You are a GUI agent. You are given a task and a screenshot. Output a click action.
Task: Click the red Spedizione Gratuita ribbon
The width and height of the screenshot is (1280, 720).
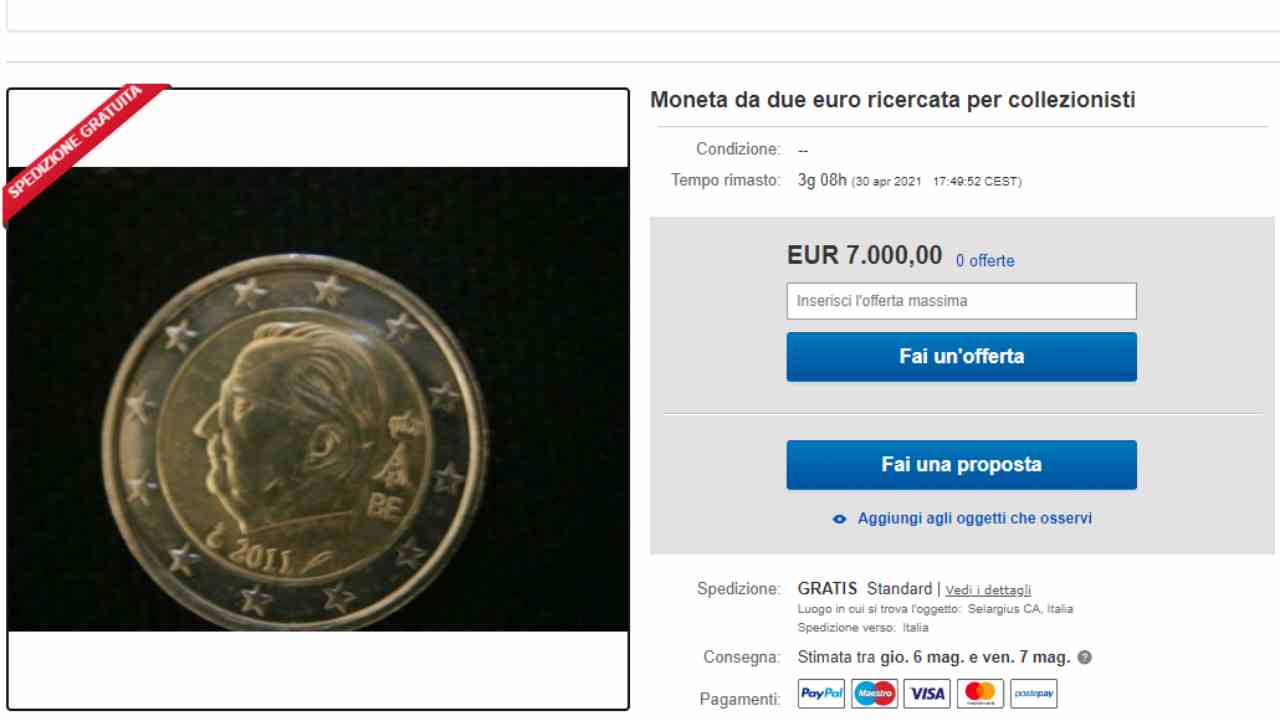(80, 150)
